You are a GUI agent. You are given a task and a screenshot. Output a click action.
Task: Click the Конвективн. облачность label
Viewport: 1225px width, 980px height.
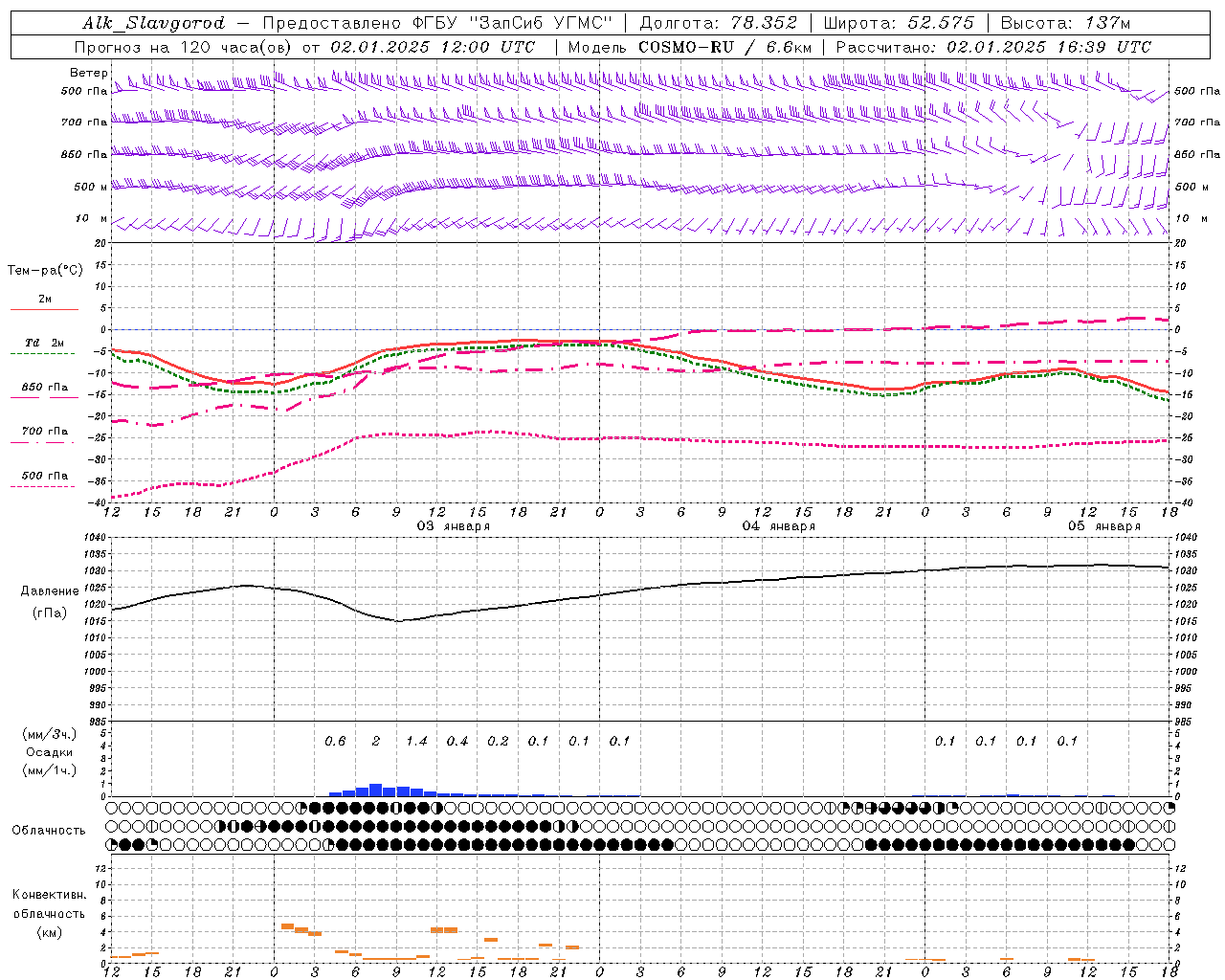pyautogui.click(x=50, y=904)
